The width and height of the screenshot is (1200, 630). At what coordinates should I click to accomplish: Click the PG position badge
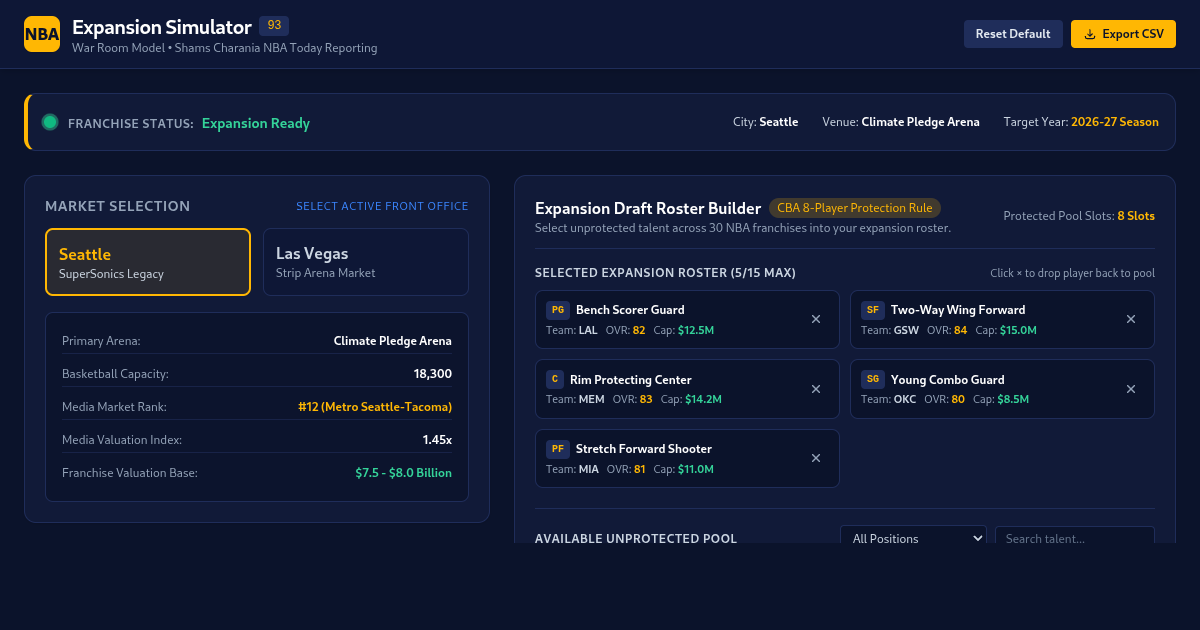[558, 310]
